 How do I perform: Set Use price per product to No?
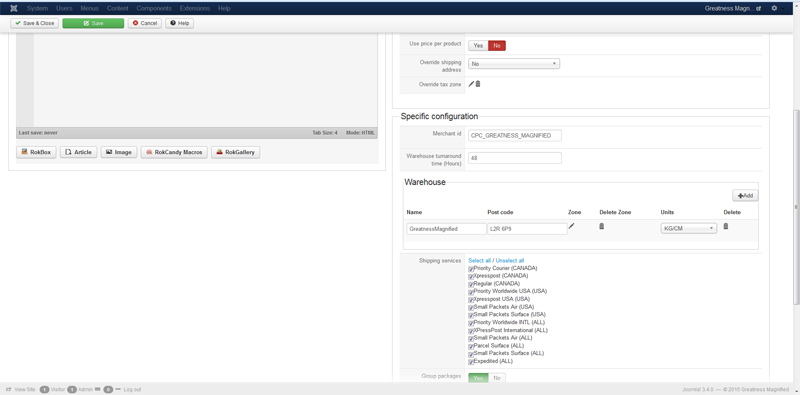coord(497,46)
